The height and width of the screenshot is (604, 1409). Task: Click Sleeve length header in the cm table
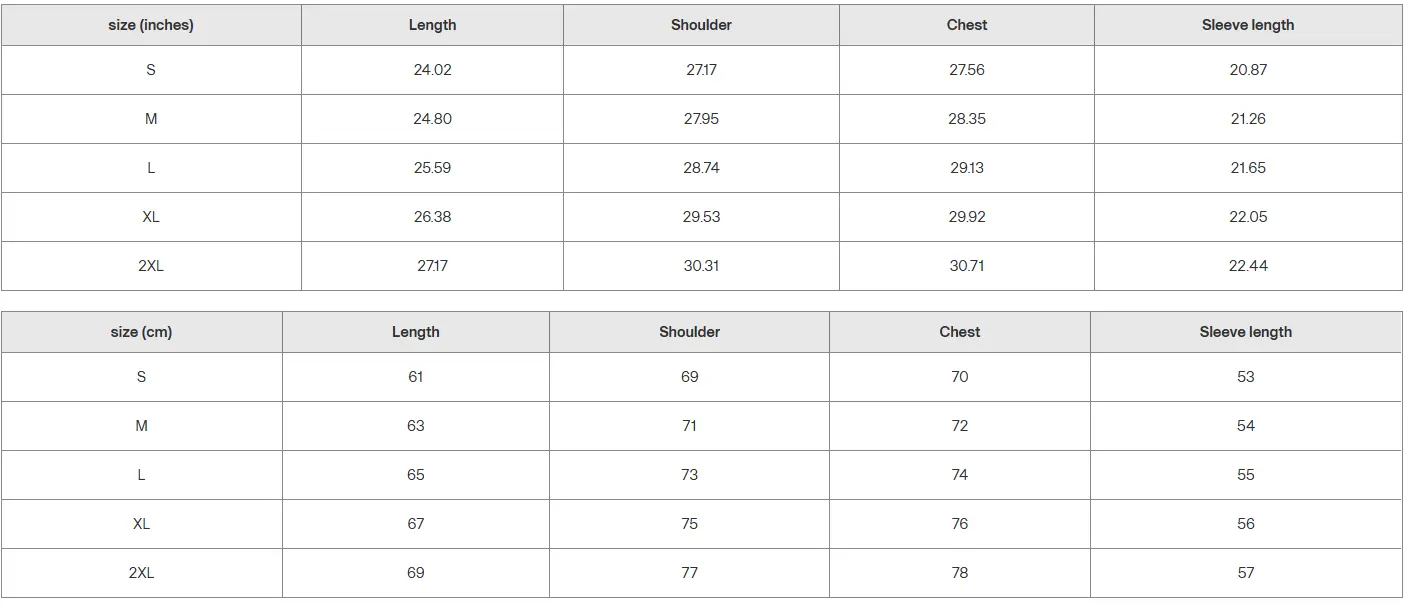[x=1245, y=332]
